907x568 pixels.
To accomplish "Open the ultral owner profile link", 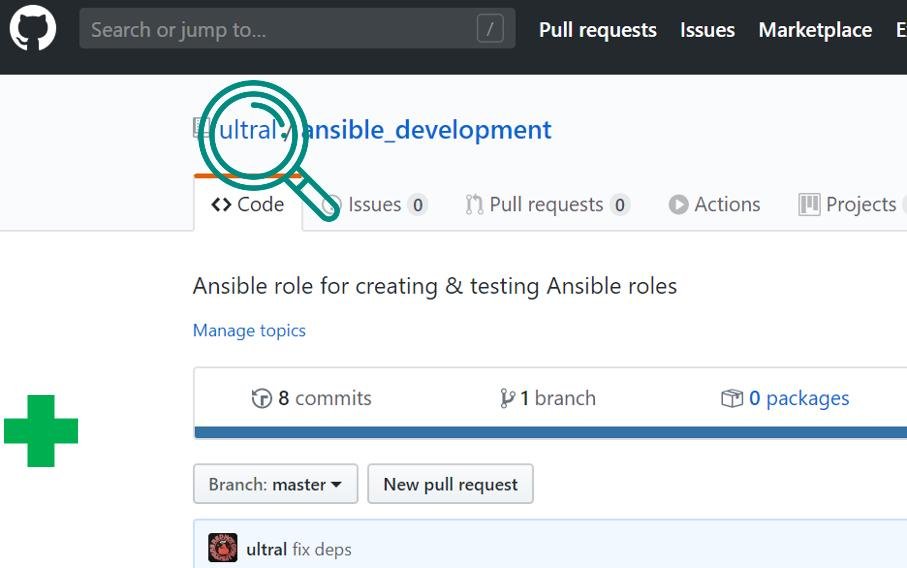I will [x=248, y=130].
